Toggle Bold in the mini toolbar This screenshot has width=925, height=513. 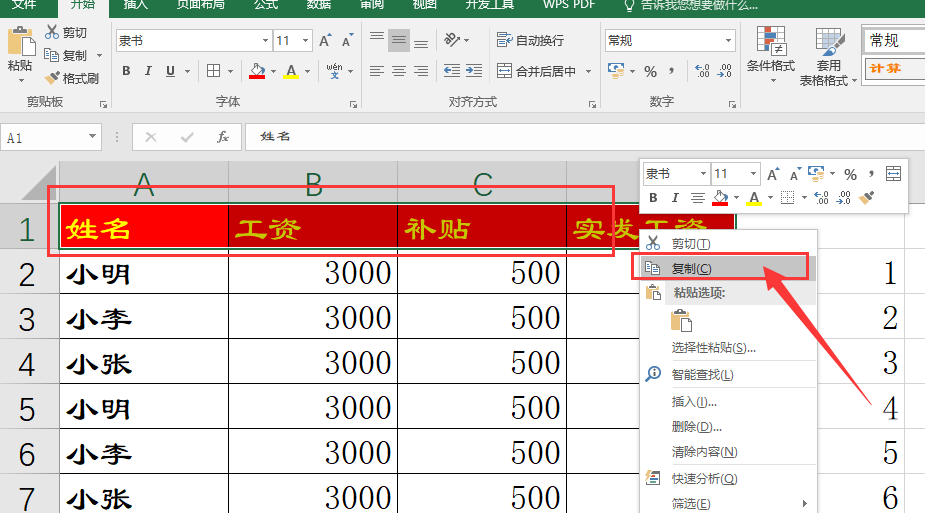point(654,198)
